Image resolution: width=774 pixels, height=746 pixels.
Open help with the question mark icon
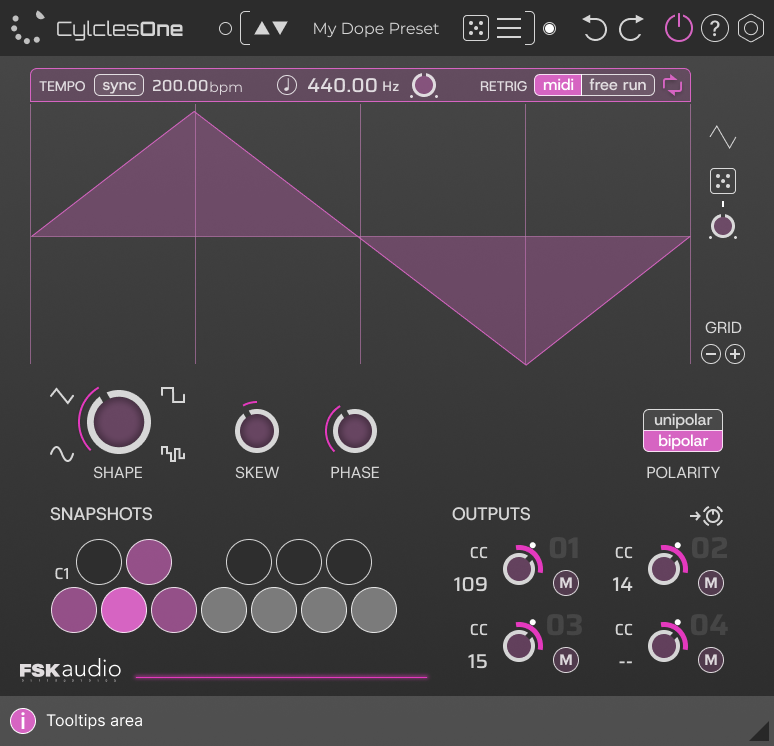[714, 29]
